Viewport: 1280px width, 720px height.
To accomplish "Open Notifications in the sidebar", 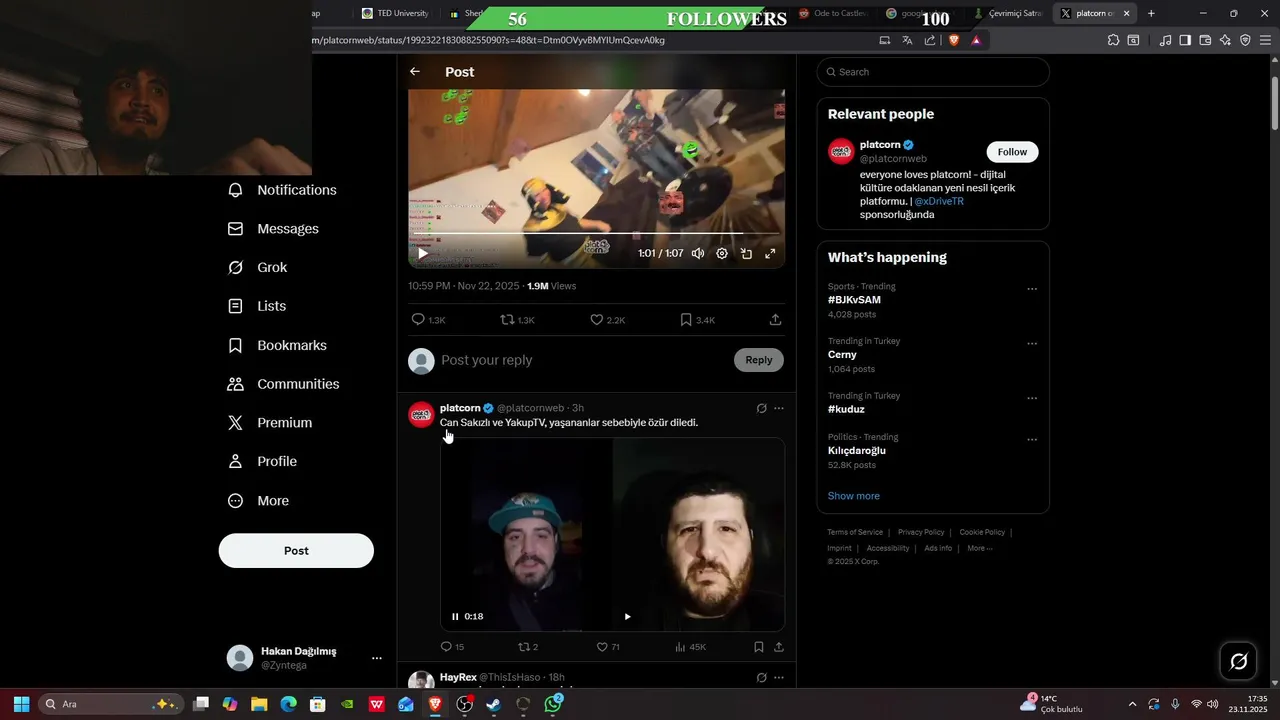I will [x=283, y=190].
